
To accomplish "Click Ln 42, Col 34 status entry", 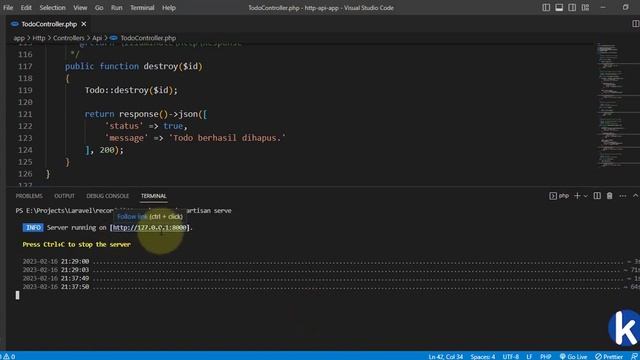I will 446,356.
